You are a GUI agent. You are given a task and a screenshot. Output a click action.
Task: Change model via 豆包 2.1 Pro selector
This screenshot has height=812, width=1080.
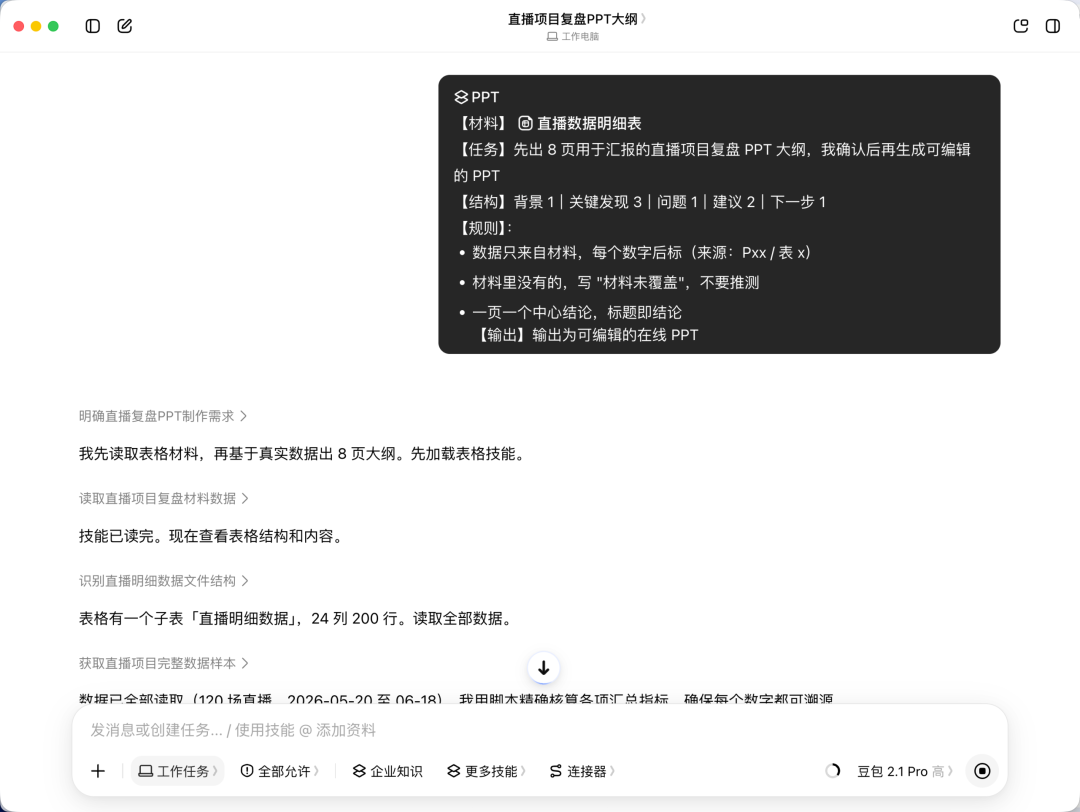tap(904, 771)
